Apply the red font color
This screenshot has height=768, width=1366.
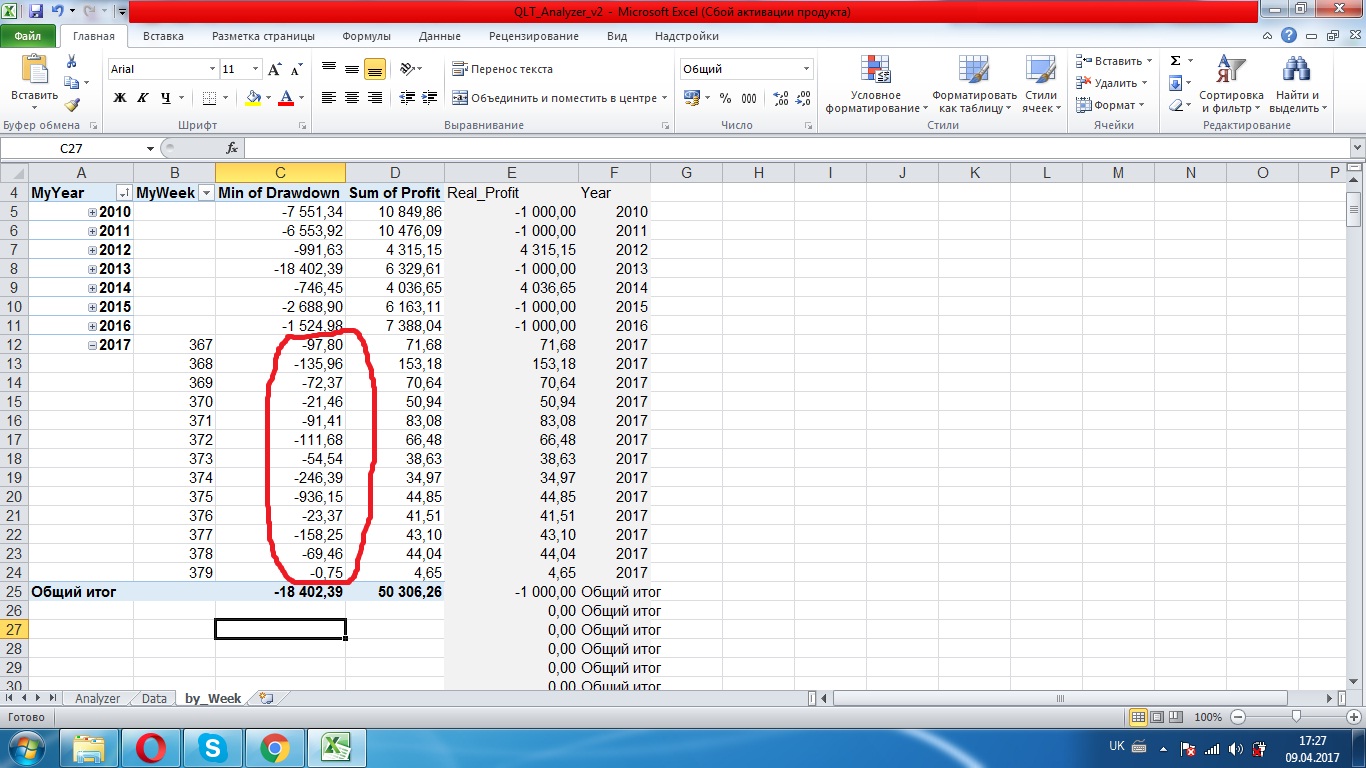(x=286, y=98)
